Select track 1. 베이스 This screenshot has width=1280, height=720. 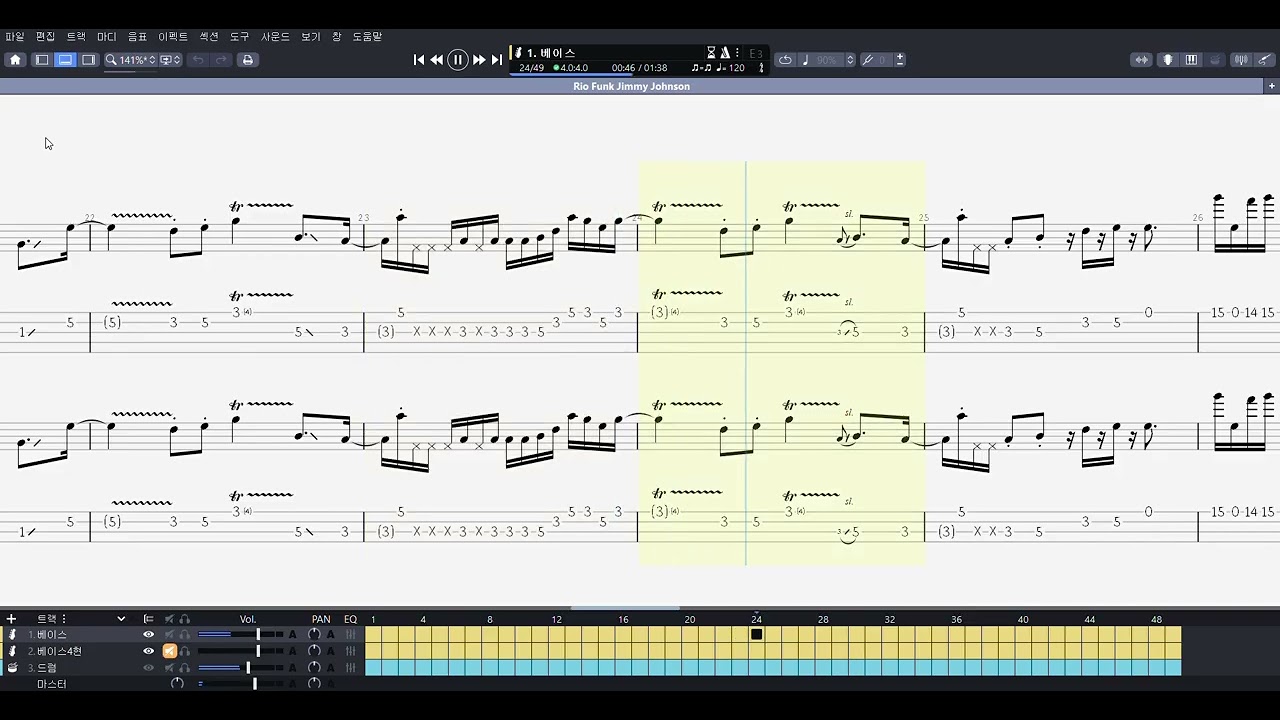[52, 635]
